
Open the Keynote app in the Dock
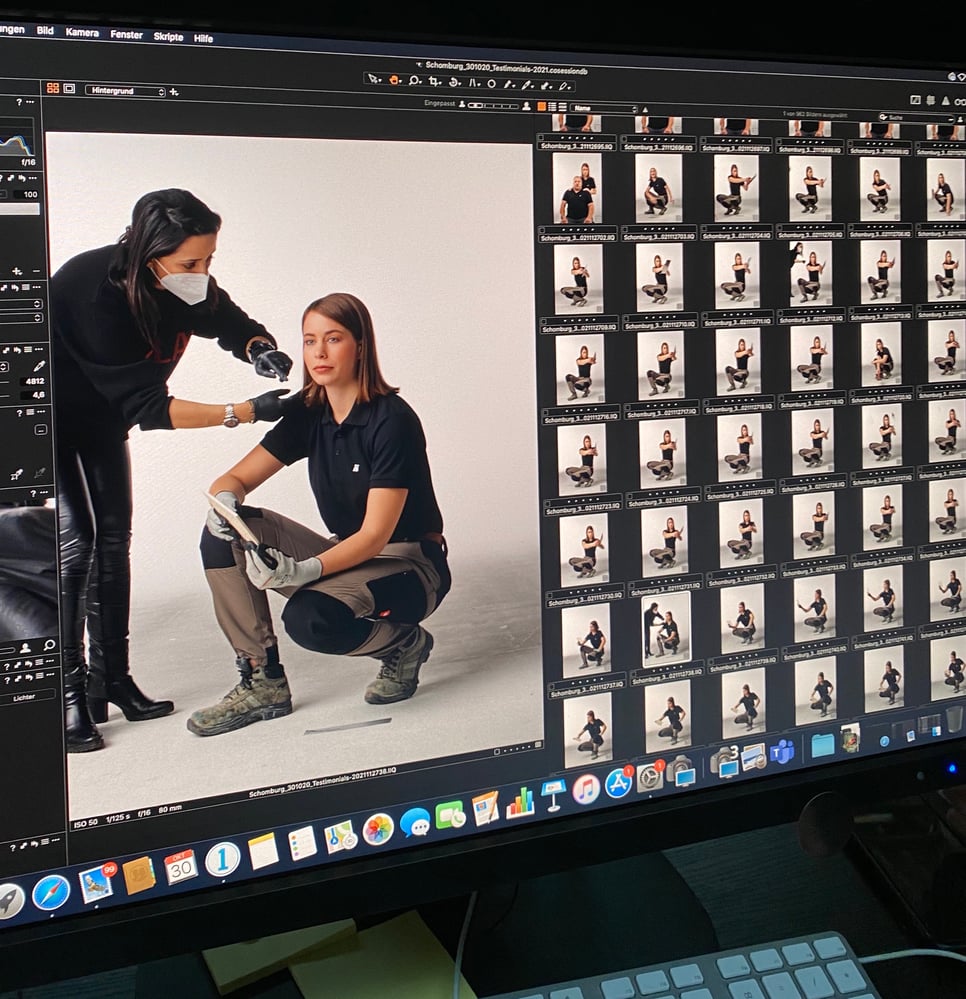click(552, 796)
